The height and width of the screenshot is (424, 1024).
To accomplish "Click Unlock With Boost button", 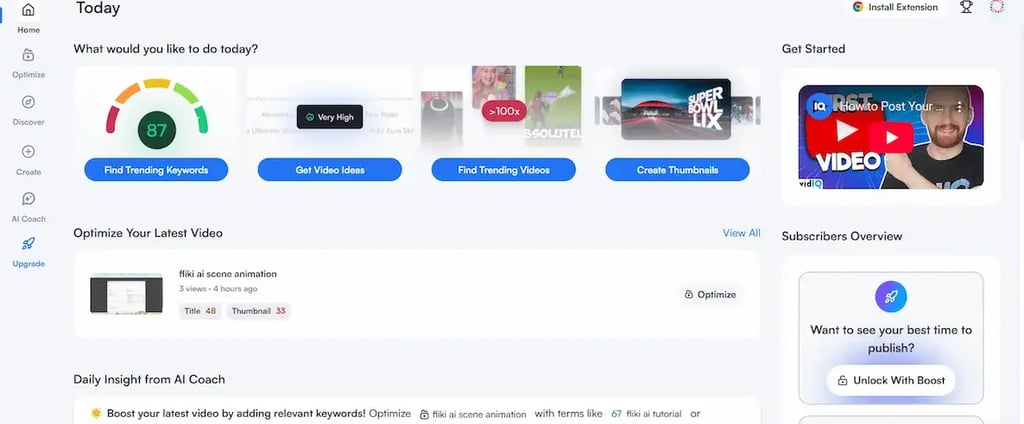I will pyautogui.click(x=891, y=380).
